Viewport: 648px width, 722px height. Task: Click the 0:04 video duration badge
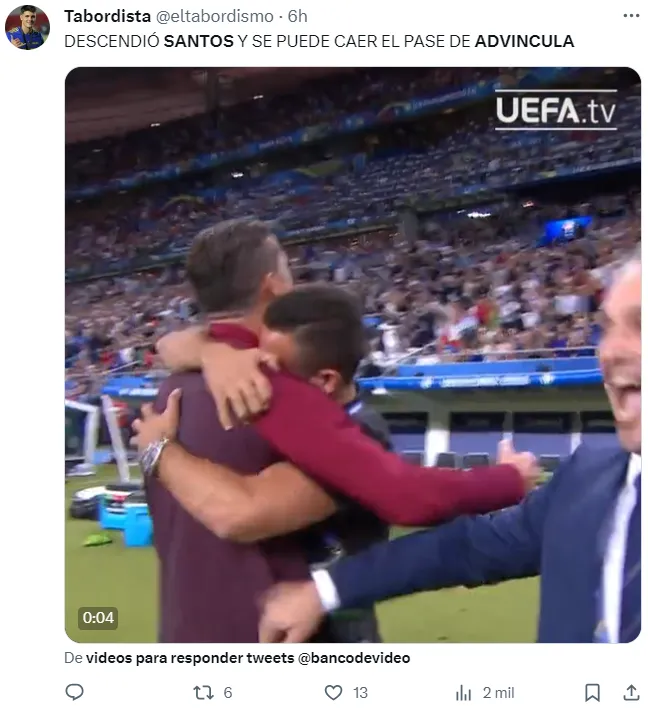click(98, 617)
